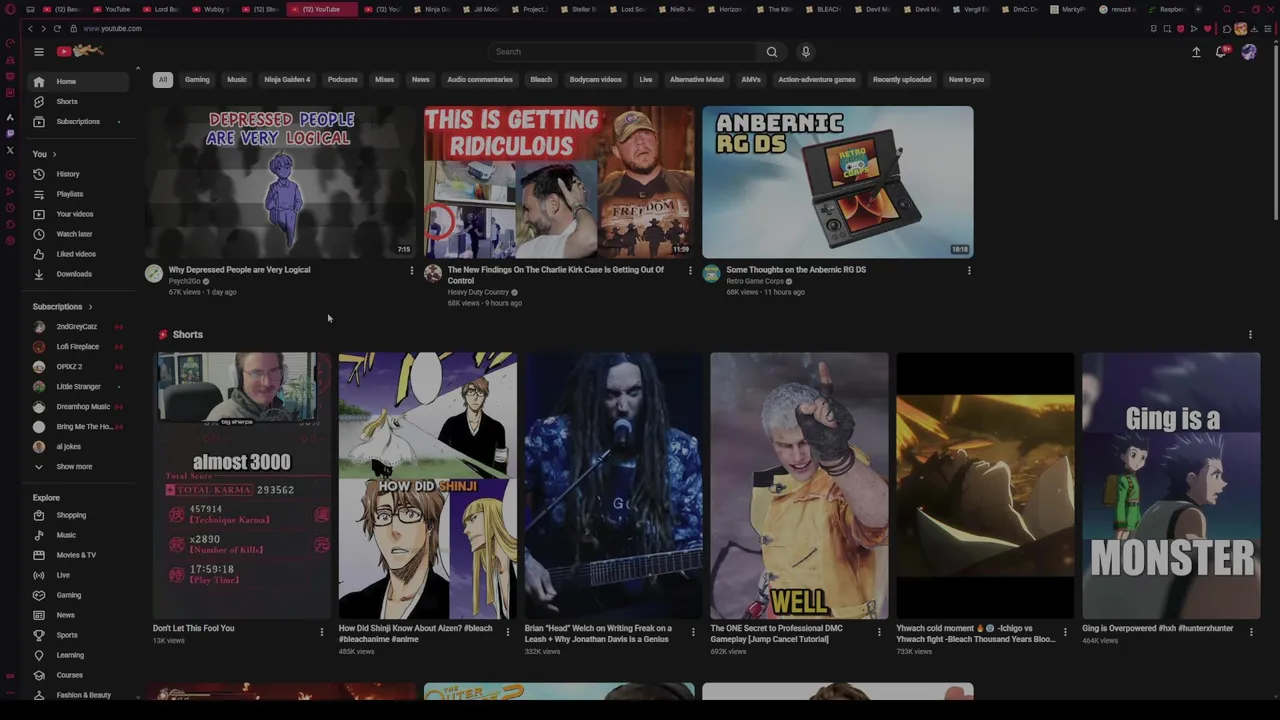Open the 2ndGreyCatz subscription channel

(x=78, y=327)
